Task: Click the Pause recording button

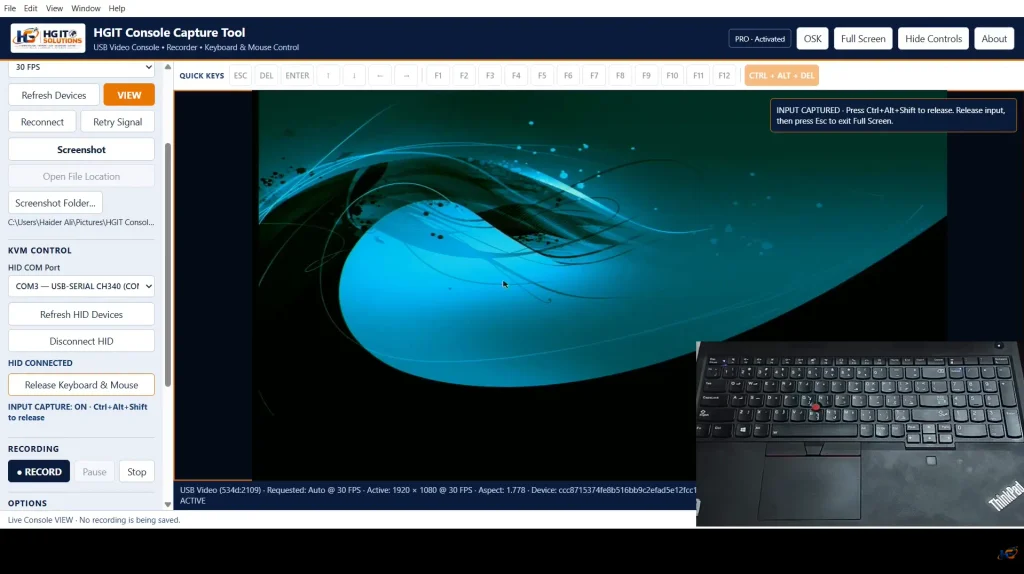Action: pos(94,471)
